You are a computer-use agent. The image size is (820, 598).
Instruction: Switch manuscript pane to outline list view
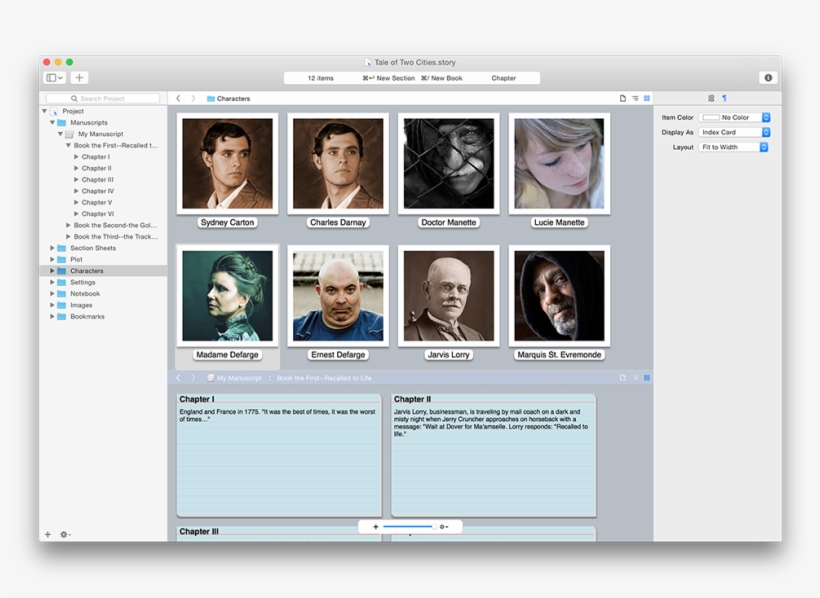click(x=635, y=378)
